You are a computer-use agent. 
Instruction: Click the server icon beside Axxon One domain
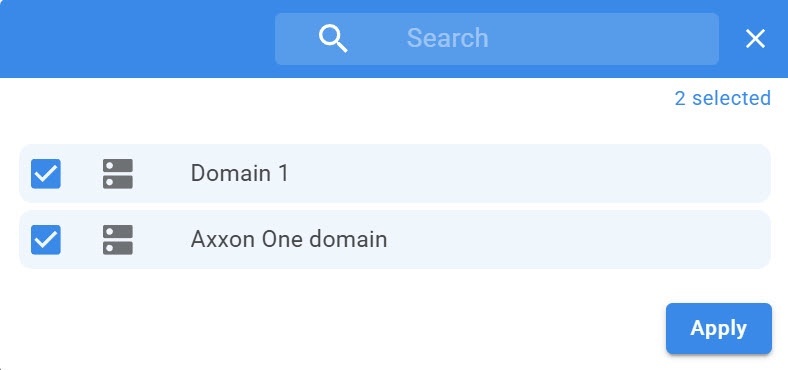click(x=118, y=239)
